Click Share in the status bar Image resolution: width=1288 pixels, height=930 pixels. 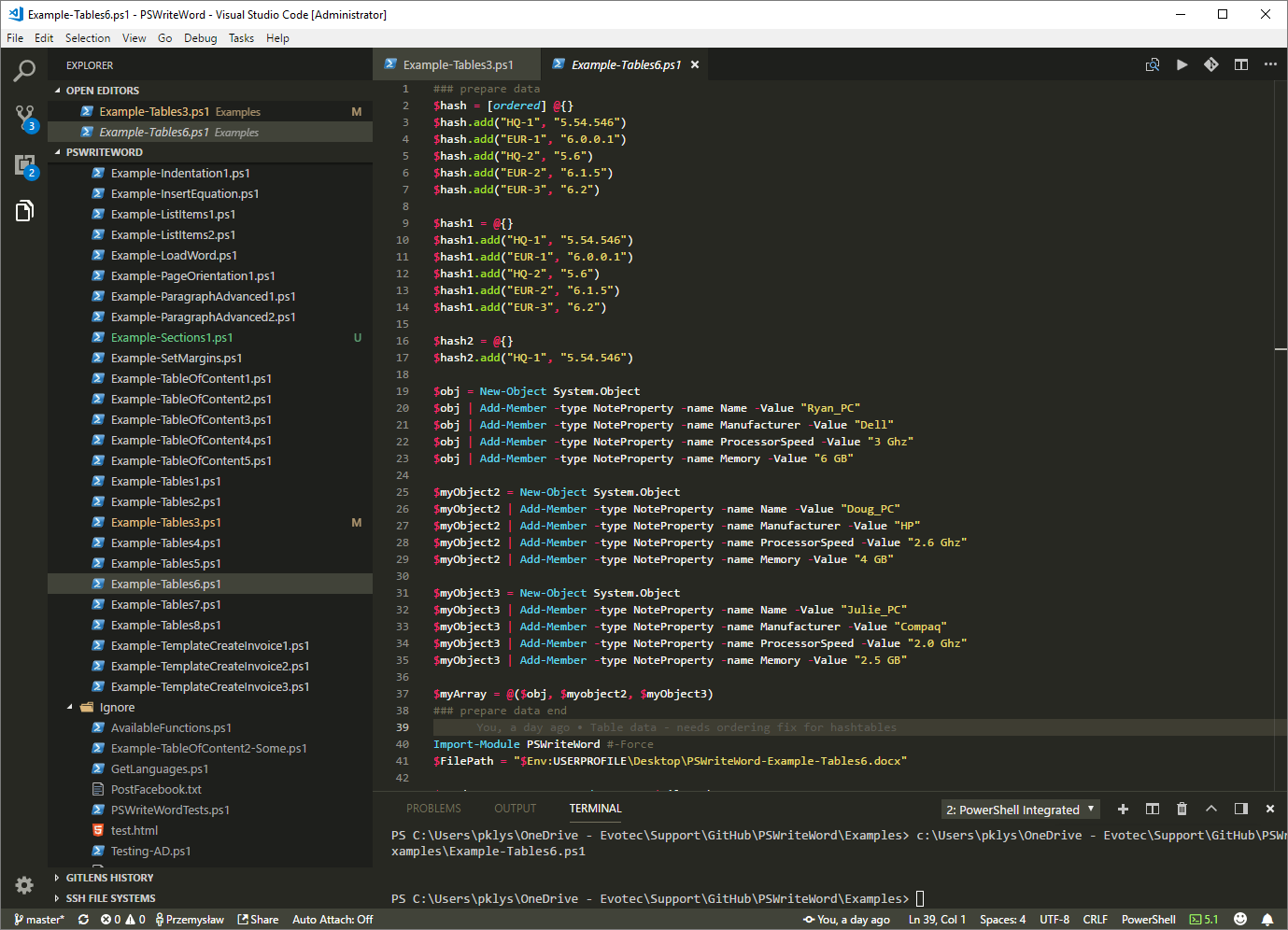(x=258, y=919)
